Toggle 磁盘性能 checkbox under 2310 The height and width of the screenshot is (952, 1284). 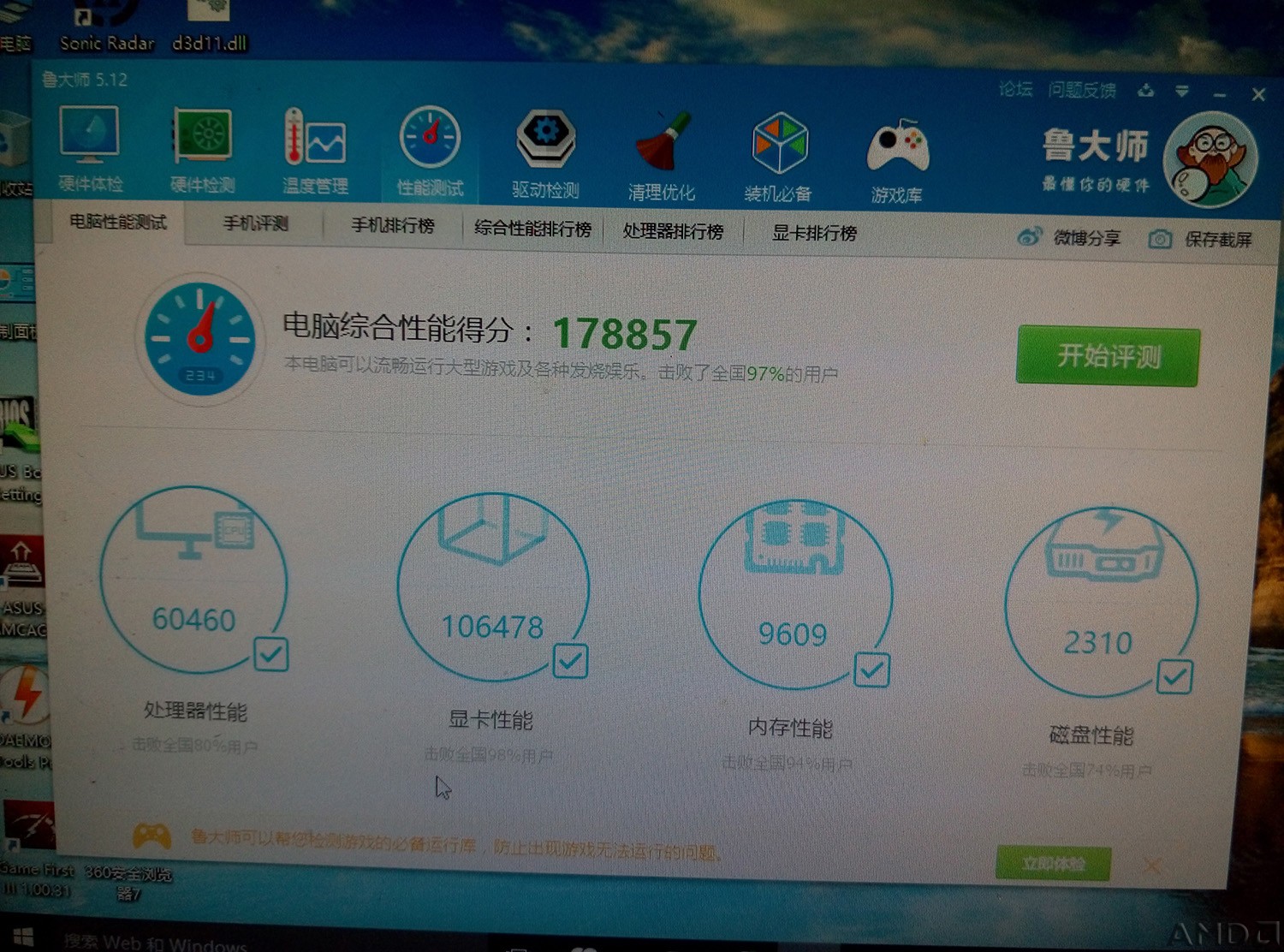click(1174, 676)
